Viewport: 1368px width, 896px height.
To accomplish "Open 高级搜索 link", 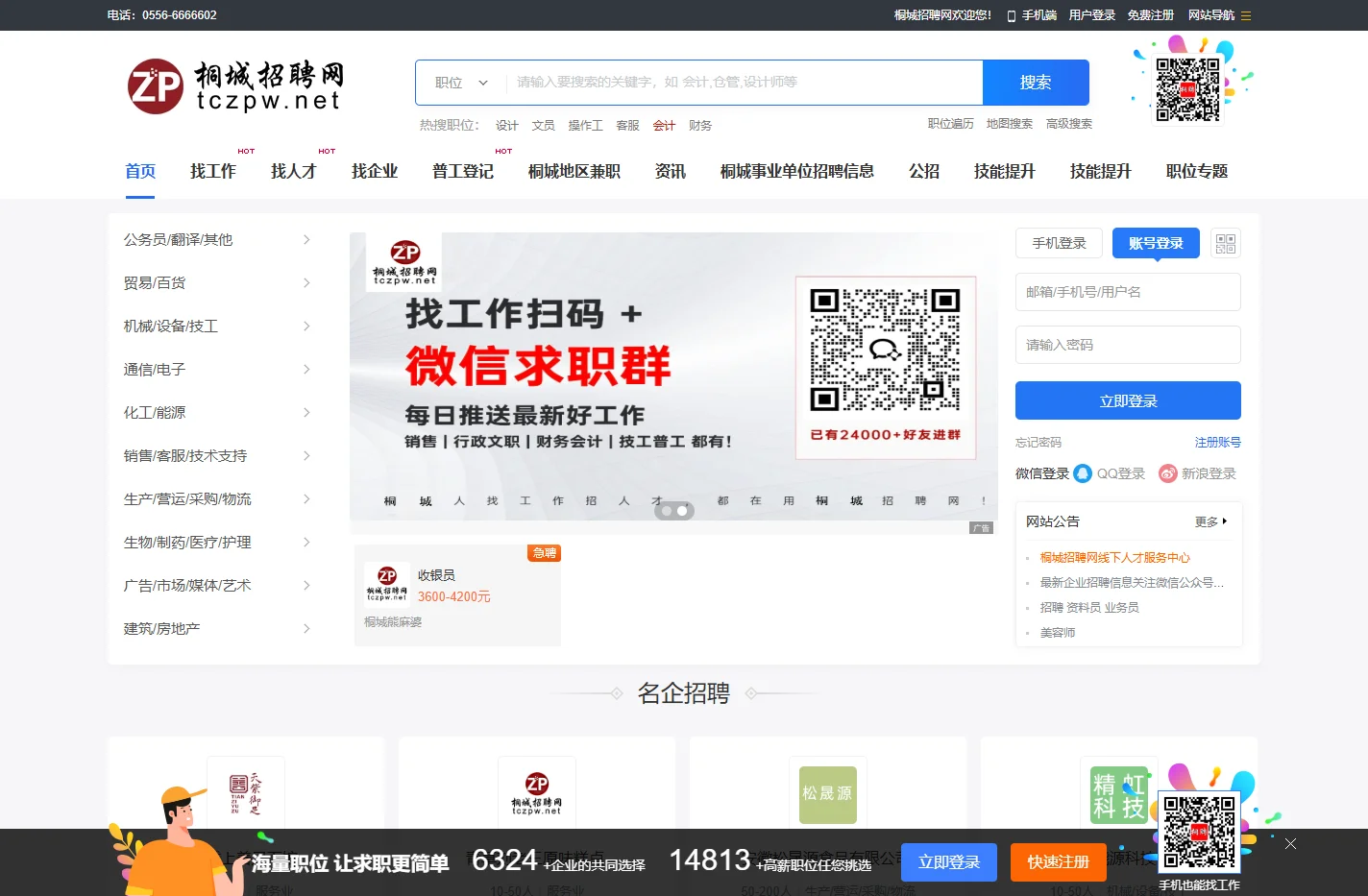I will (1069, 124).
